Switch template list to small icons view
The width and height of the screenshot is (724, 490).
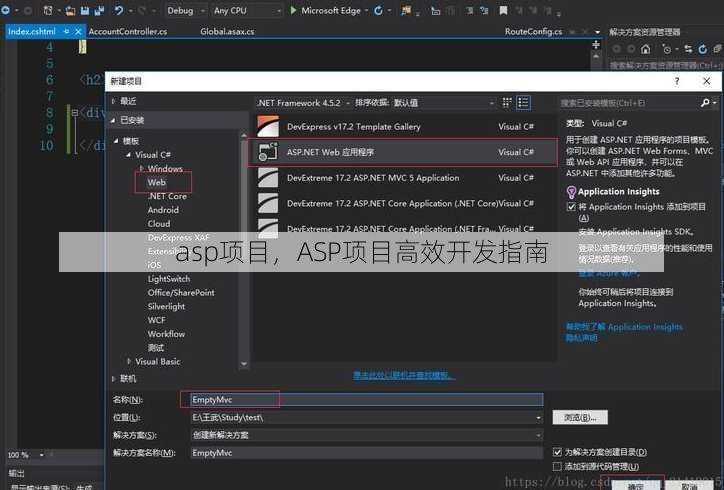tap(507, 103)
